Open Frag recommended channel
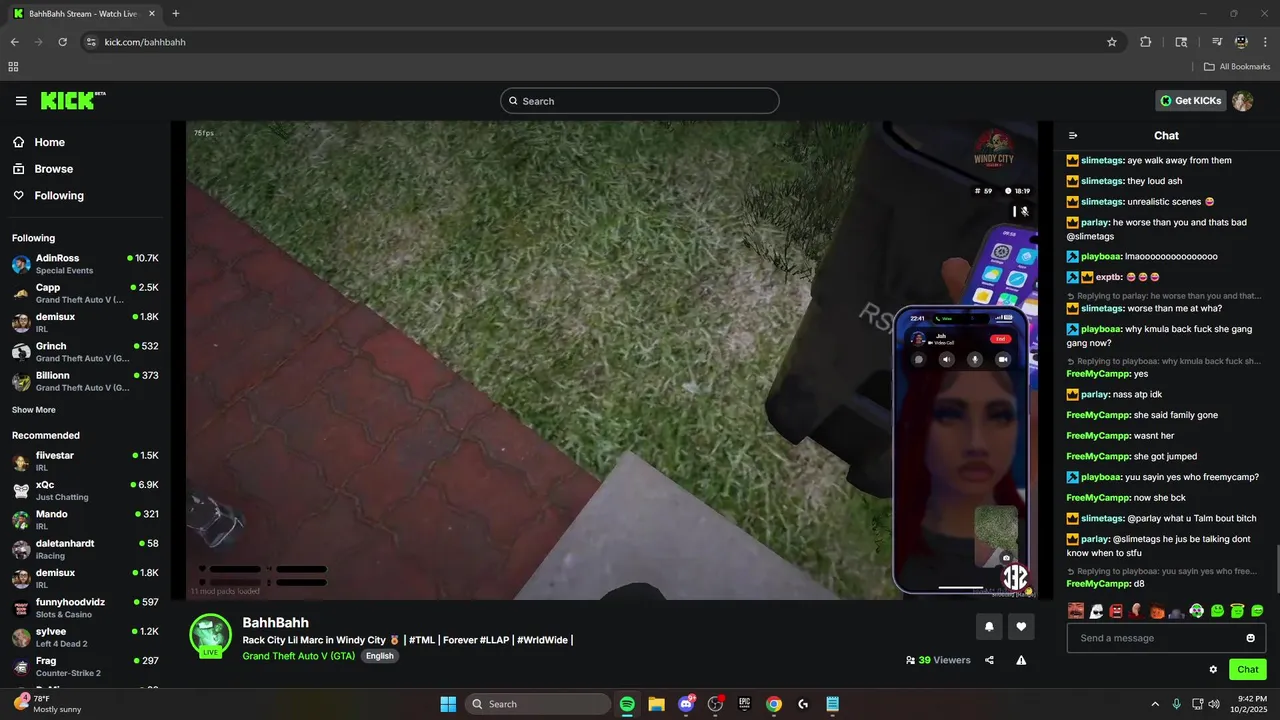 click(85, 666)
